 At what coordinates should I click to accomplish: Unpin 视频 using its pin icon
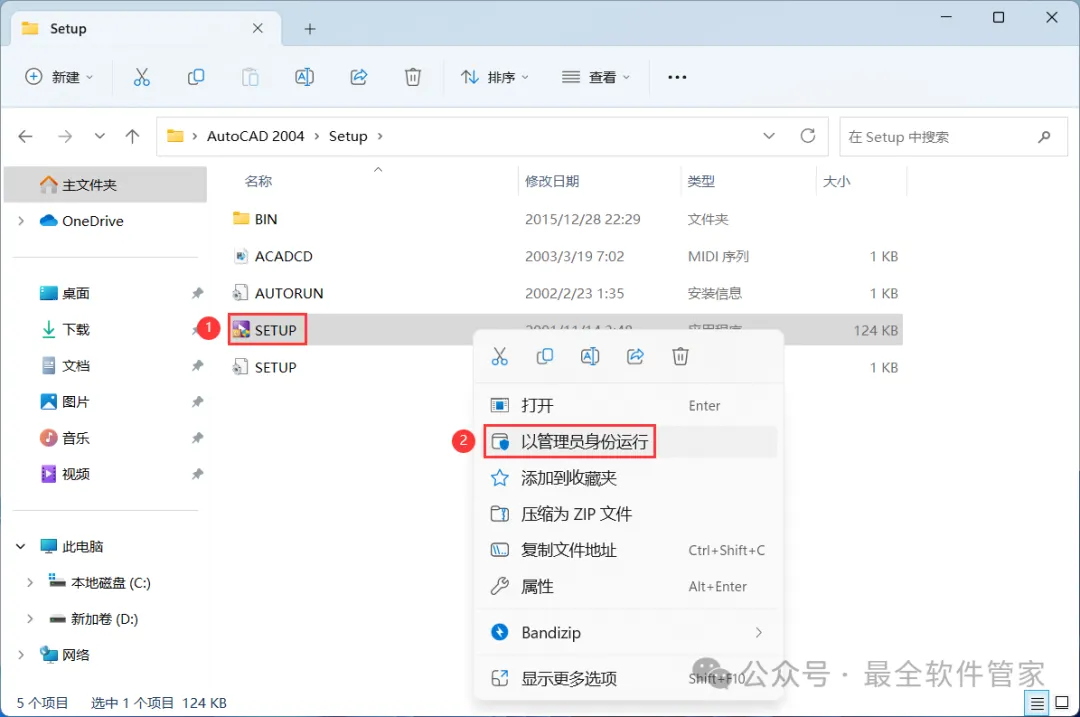pos(198,474)
